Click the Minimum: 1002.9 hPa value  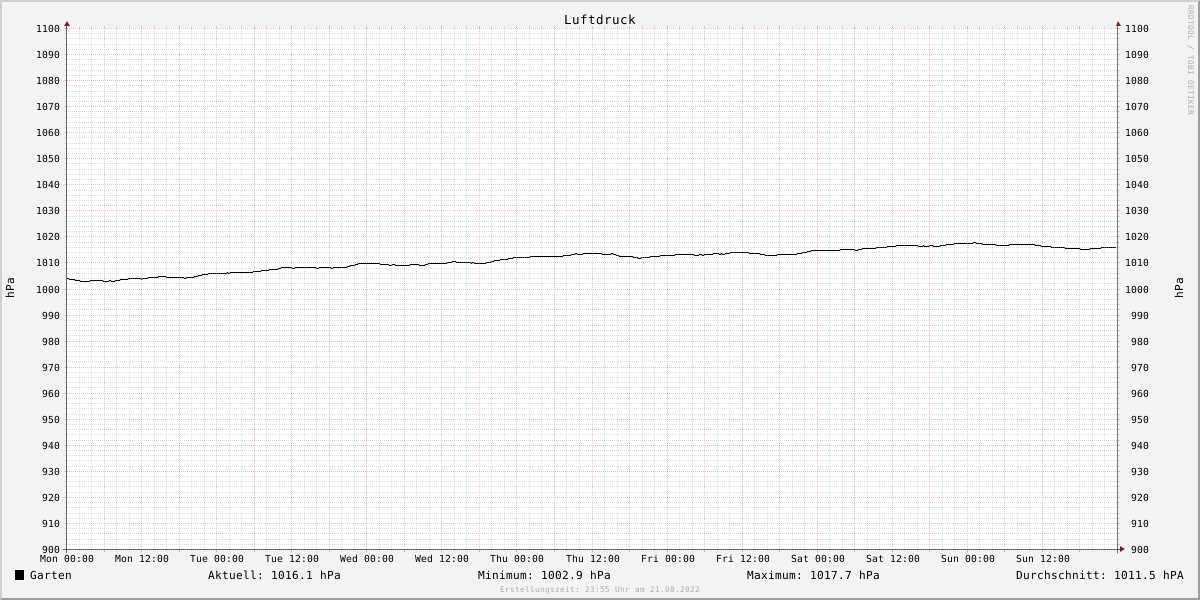point(544,575)
